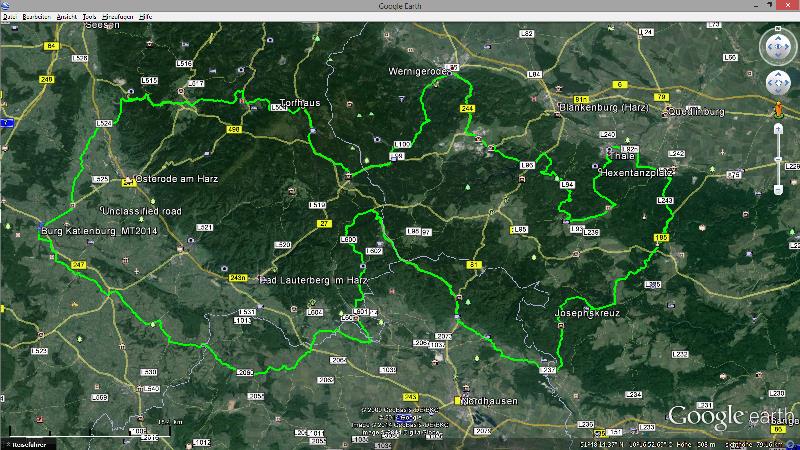Click the zoom out minus button
800x450 pixels.
coord(778,190)
